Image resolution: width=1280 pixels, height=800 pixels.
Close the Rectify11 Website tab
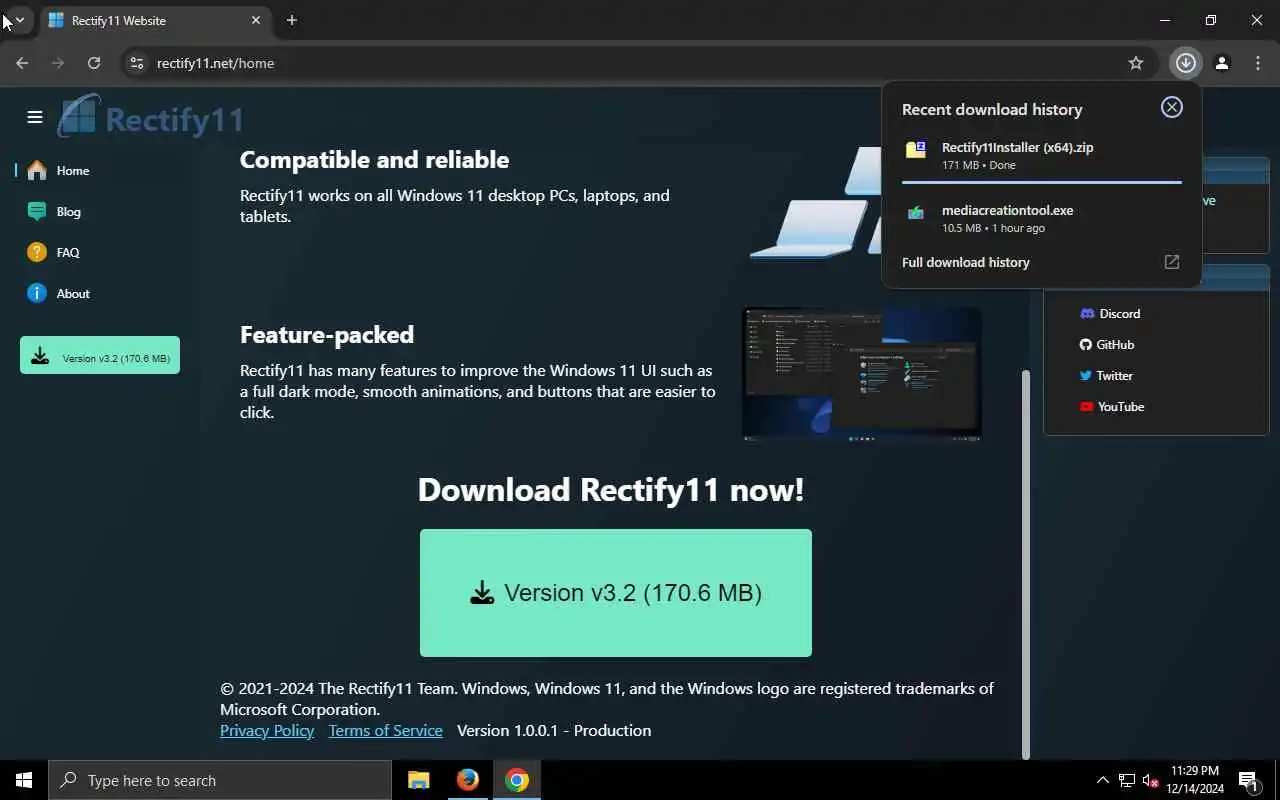point(256,20)
